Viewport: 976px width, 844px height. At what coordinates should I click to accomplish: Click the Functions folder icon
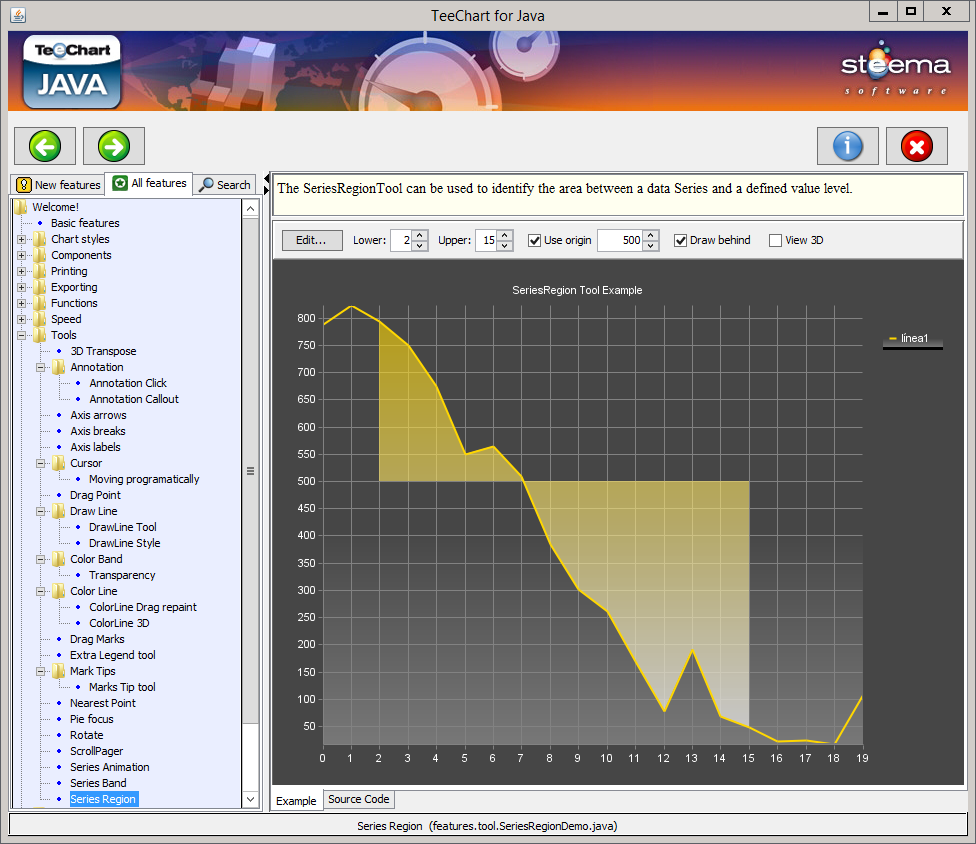click(40, 303)
